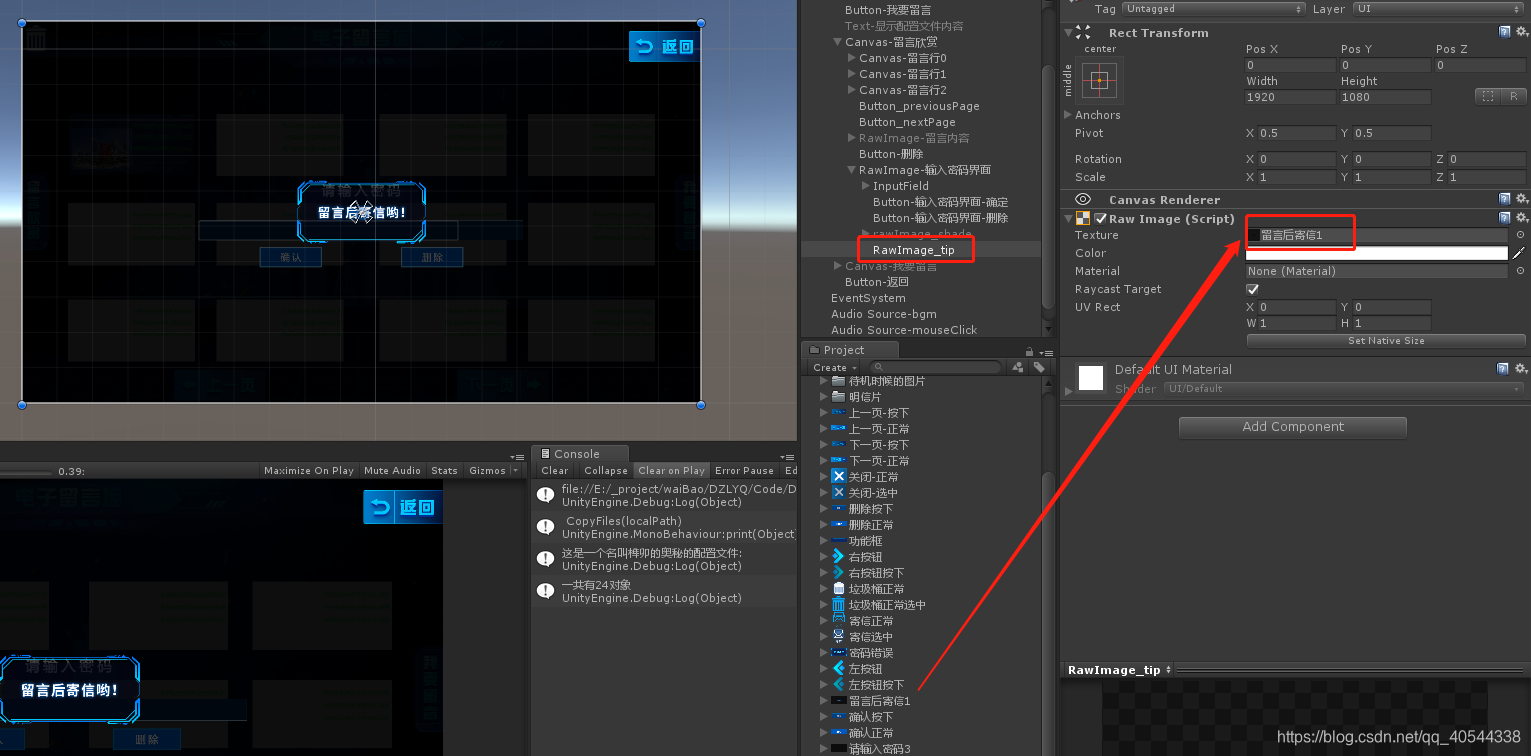Open the Create dropdown in the Project panel
1531x756 pixels.
833,367
